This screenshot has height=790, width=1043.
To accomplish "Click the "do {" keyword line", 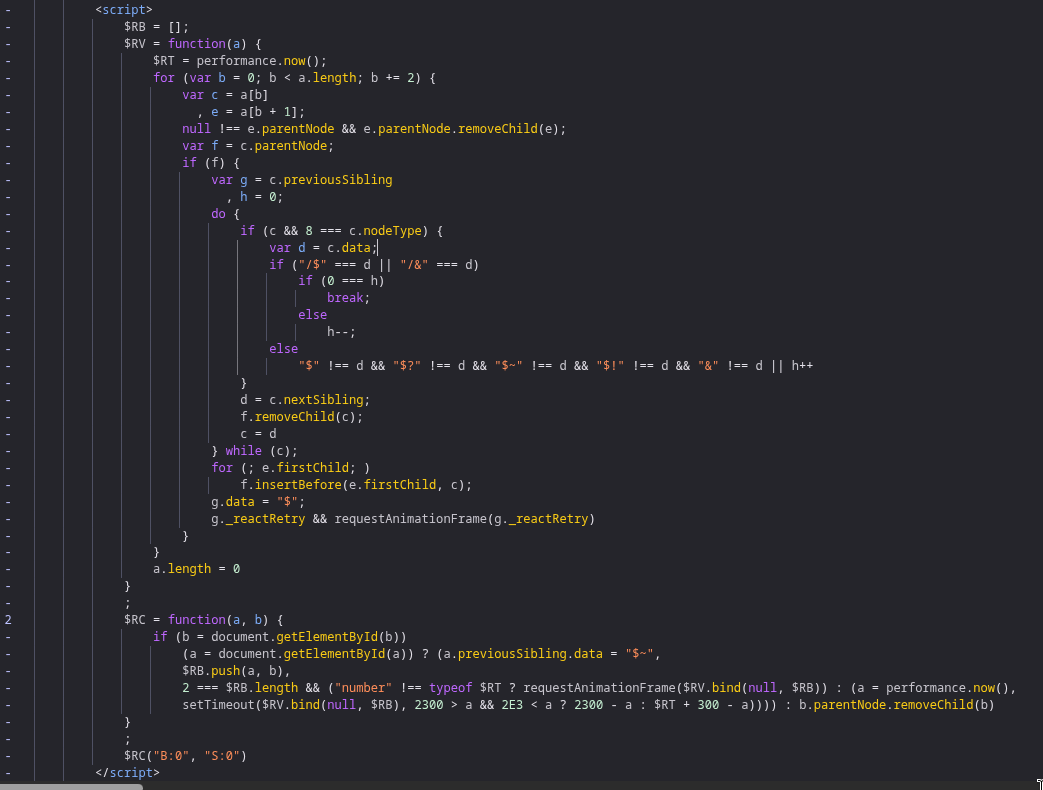I will [x=225, y=214].
